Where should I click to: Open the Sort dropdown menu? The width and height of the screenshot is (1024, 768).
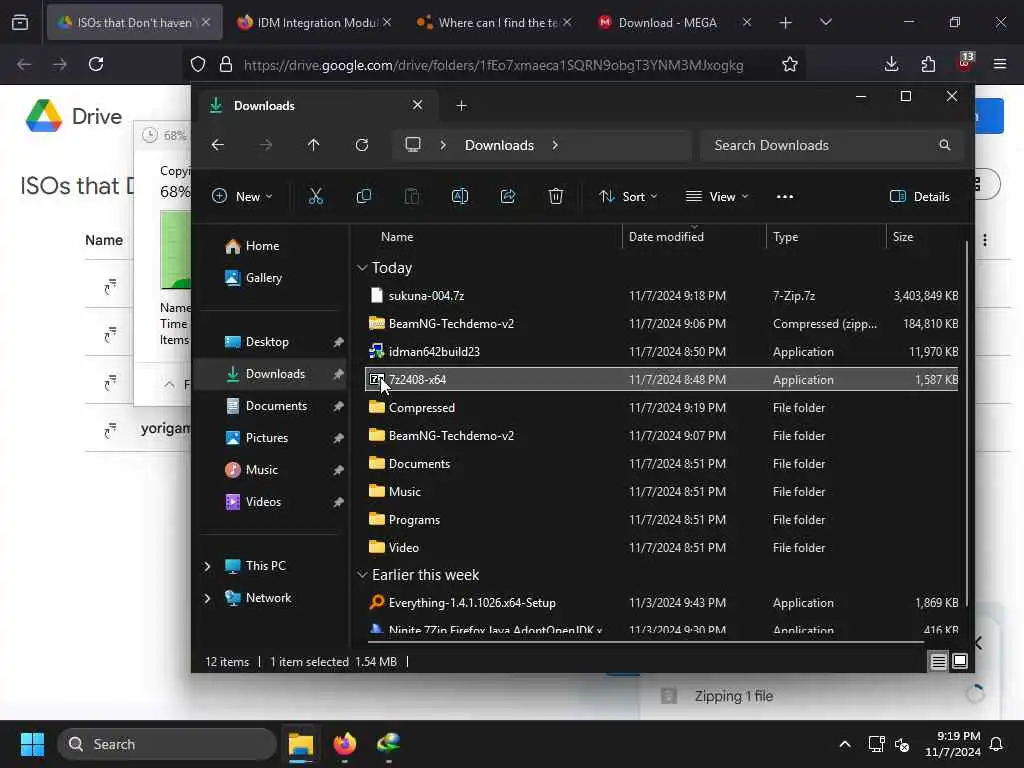628,197
